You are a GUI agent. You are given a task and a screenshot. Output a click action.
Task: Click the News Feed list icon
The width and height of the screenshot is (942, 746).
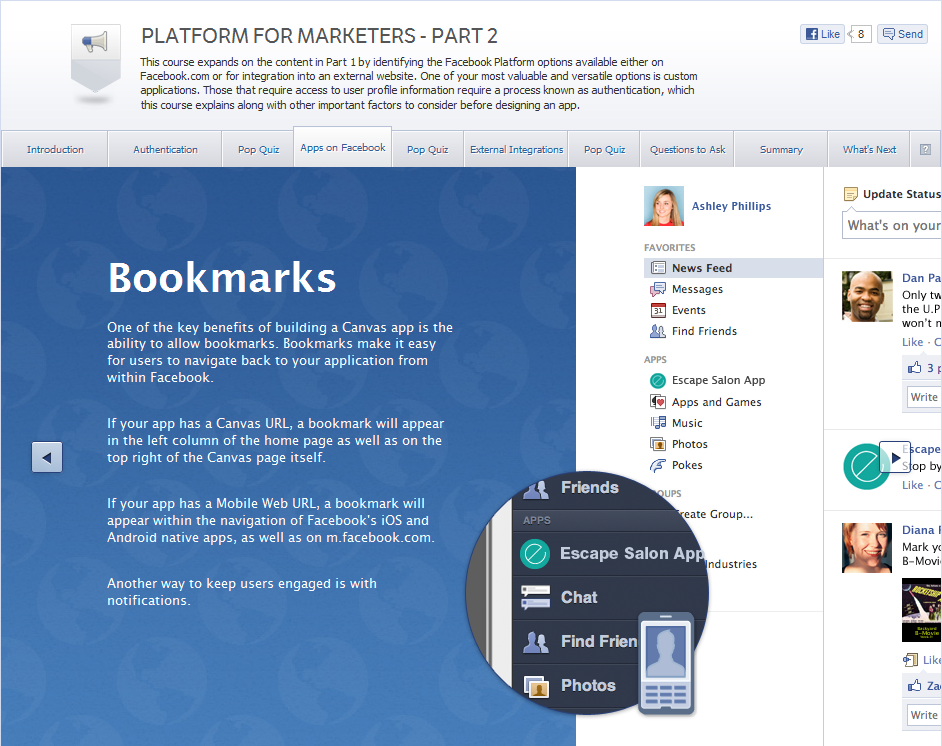658,268
